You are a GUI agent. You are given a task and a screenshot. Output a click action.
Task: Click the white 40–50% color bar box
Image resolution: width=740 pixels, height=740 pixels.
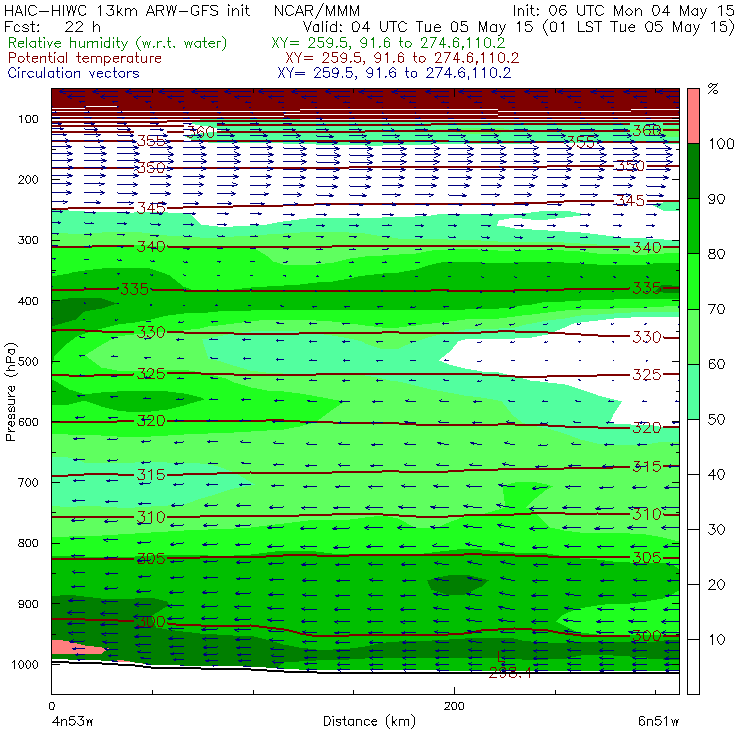tap(693, 447)
